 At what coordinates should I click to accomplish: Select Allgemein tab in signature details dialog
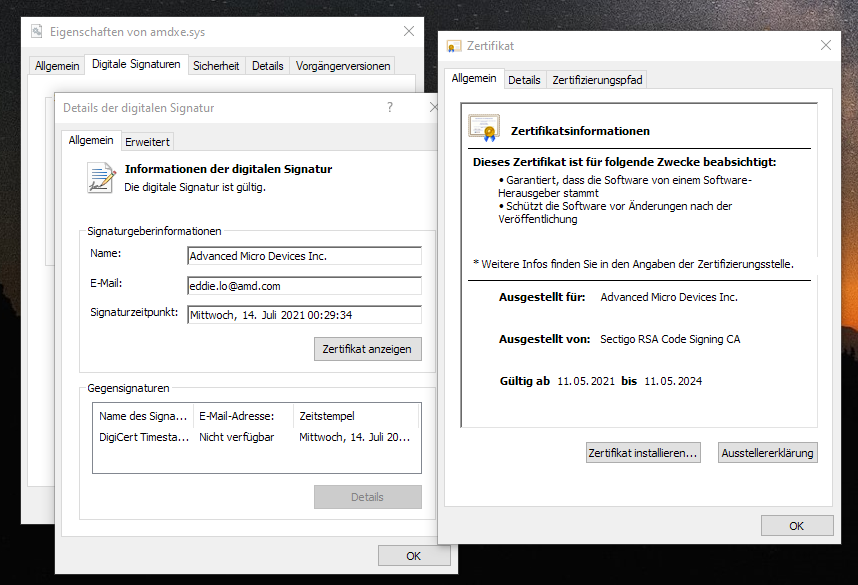pyautogui.click(x=91, y=140)
